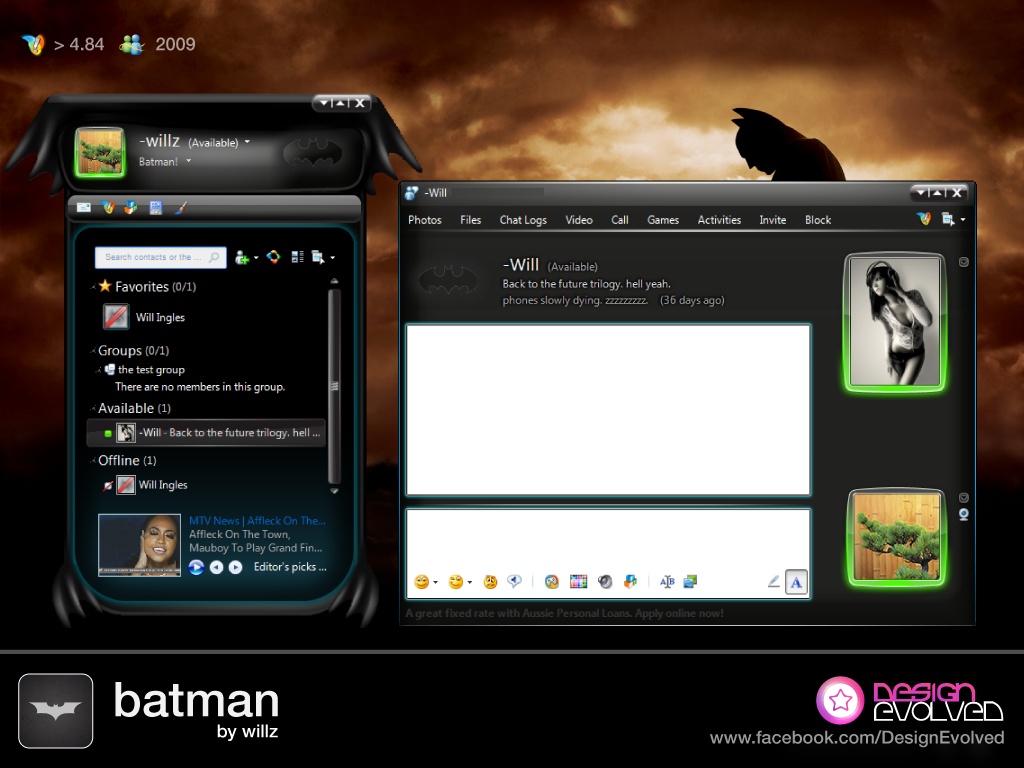The height and width of the screenshot is (768, 1024).
Task: Open the Show menu dropdown arrow in conversation window
Action: (963, 219)
